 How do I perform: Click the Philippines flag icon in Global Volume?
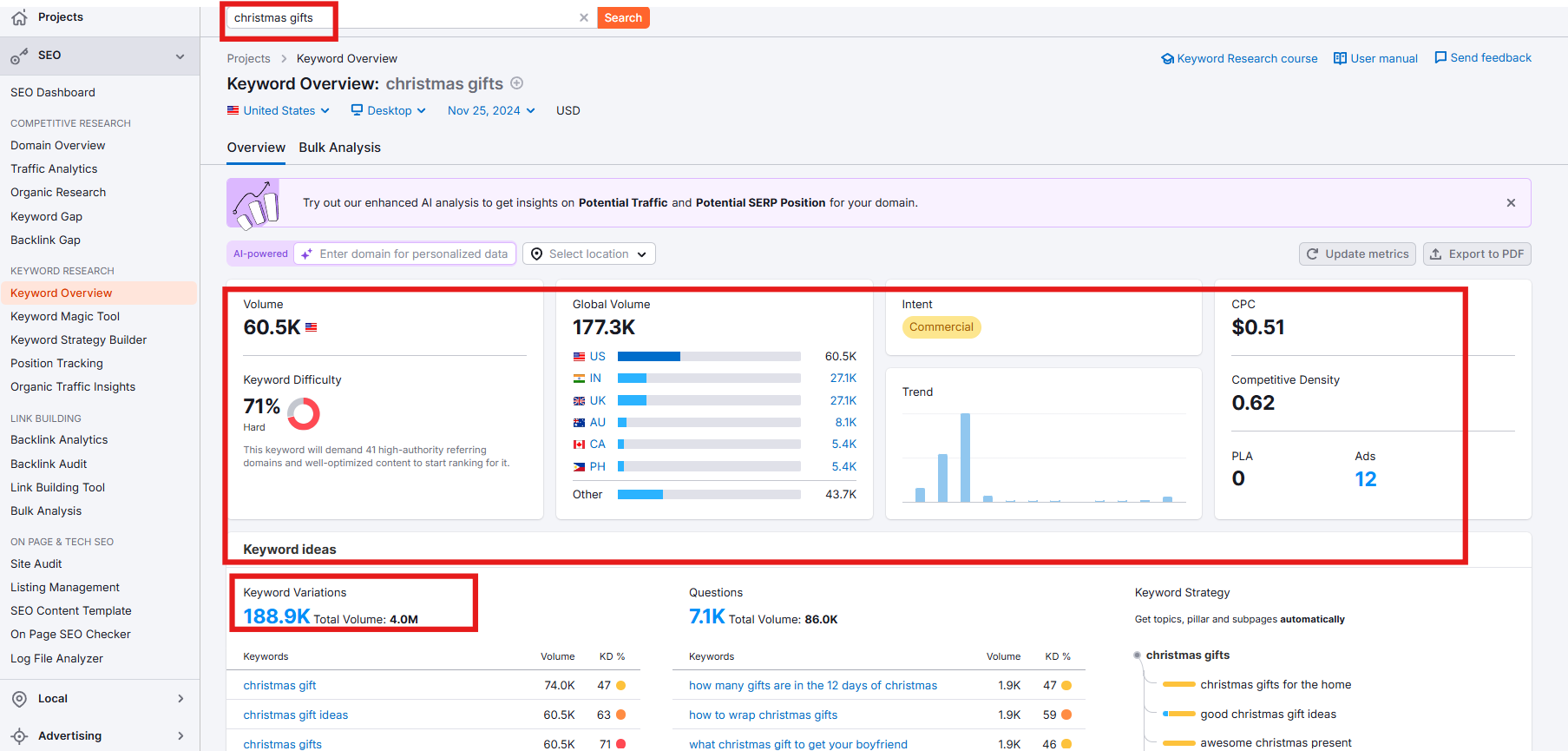[579, 467]
